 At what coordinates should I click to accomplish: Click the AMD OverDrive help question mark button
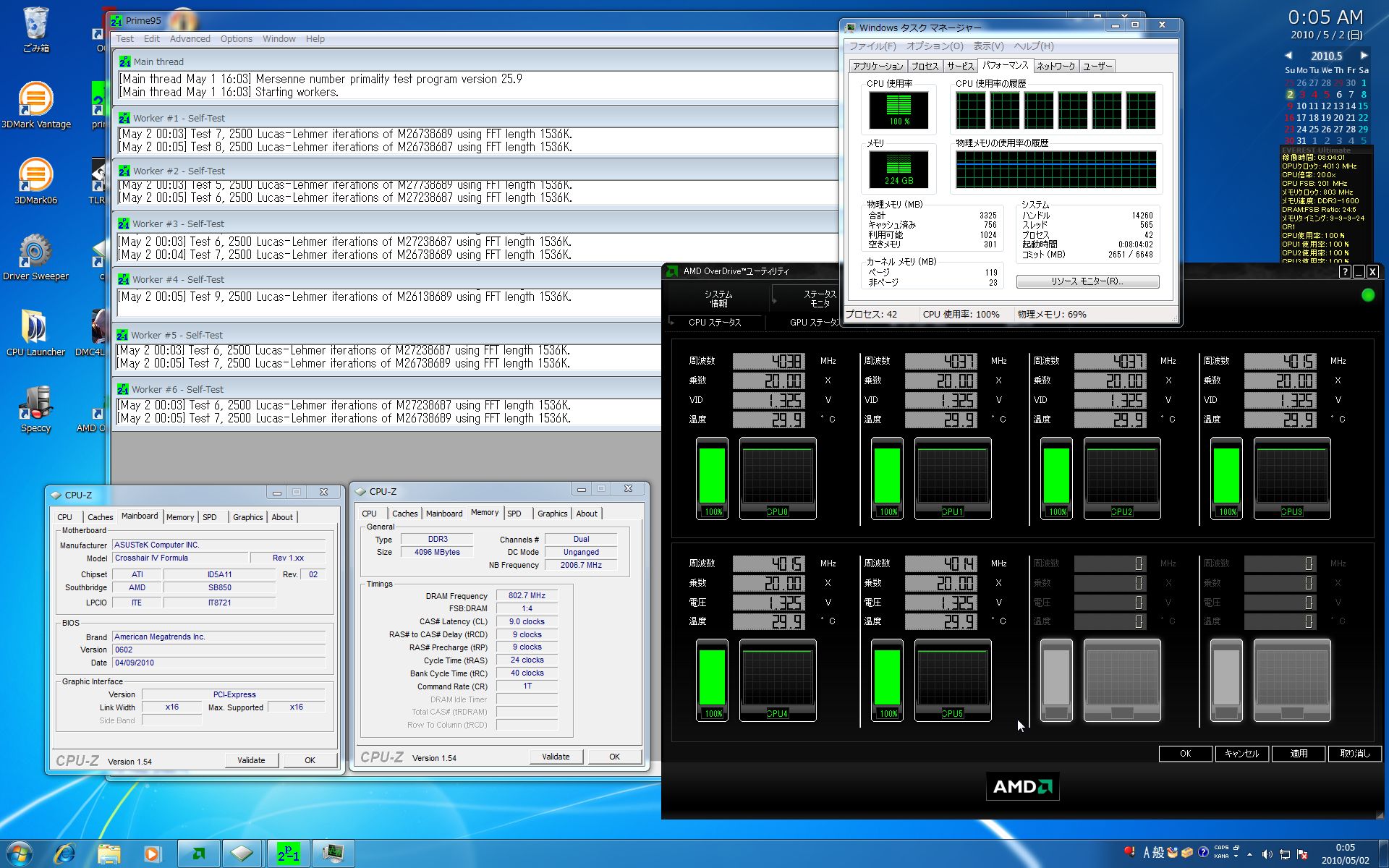(1344, 271)
